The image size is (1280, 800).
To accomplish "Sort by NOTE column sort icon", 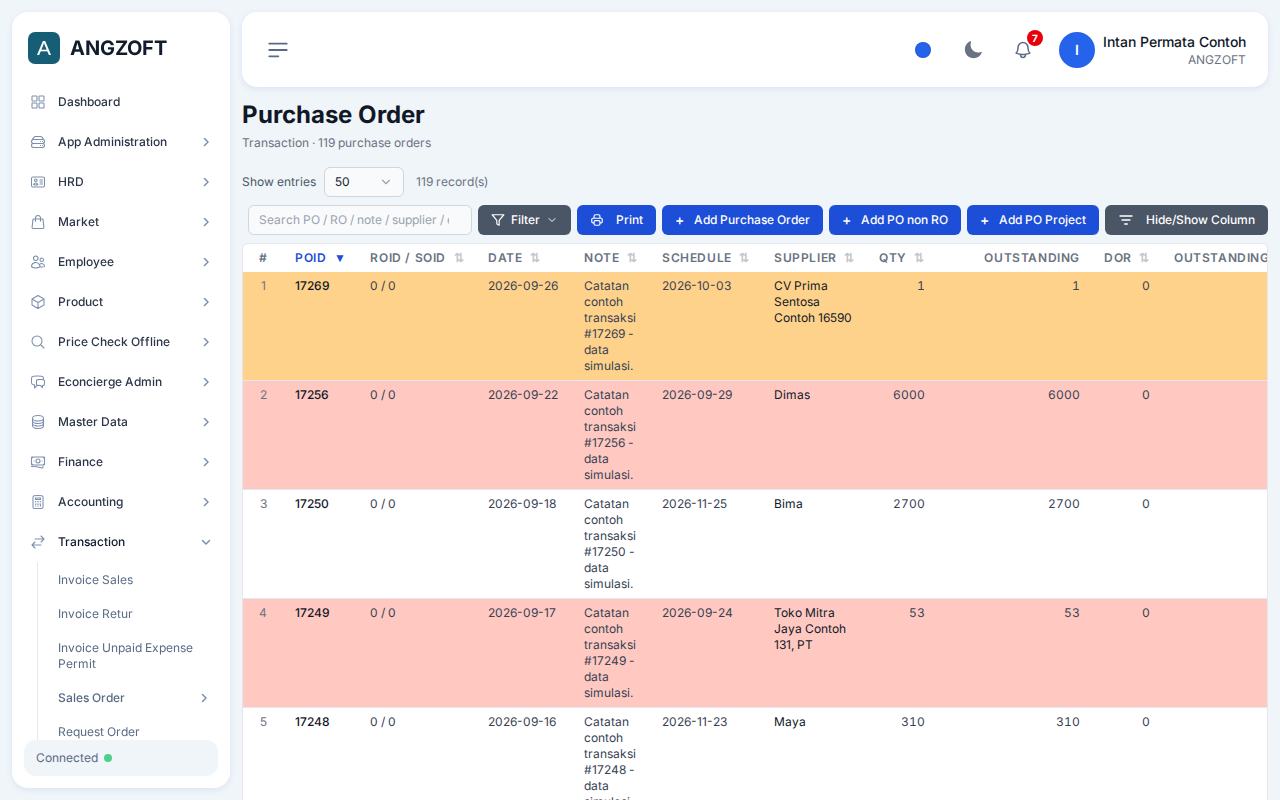I will 632,258.
